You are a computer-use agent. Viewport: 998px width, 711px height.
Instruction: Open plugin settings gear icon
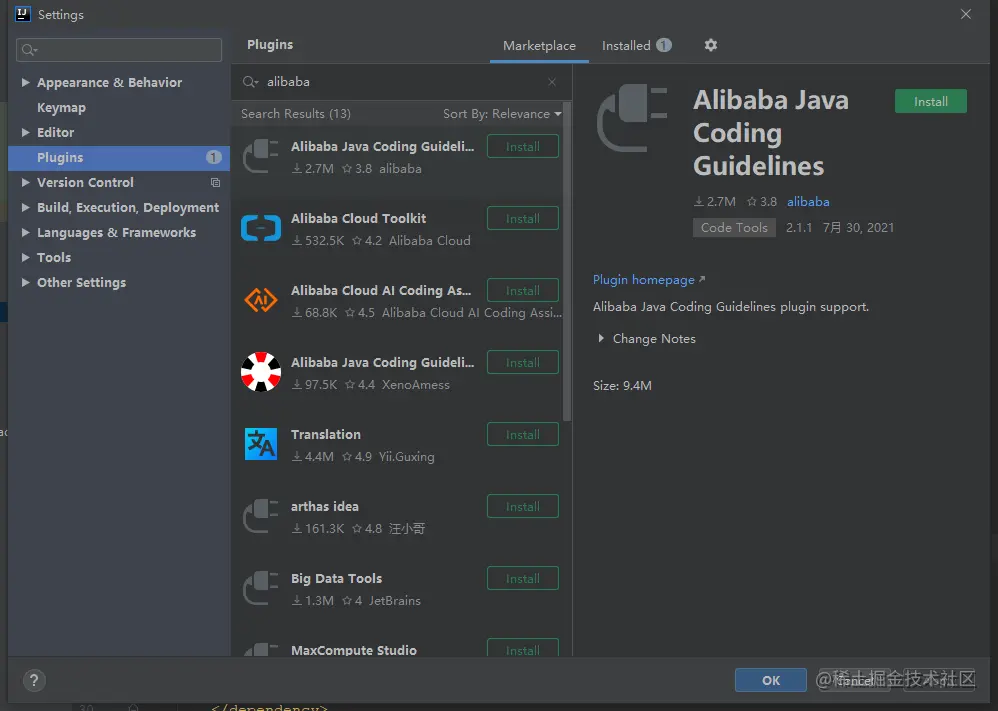click(x=711, y=45)
